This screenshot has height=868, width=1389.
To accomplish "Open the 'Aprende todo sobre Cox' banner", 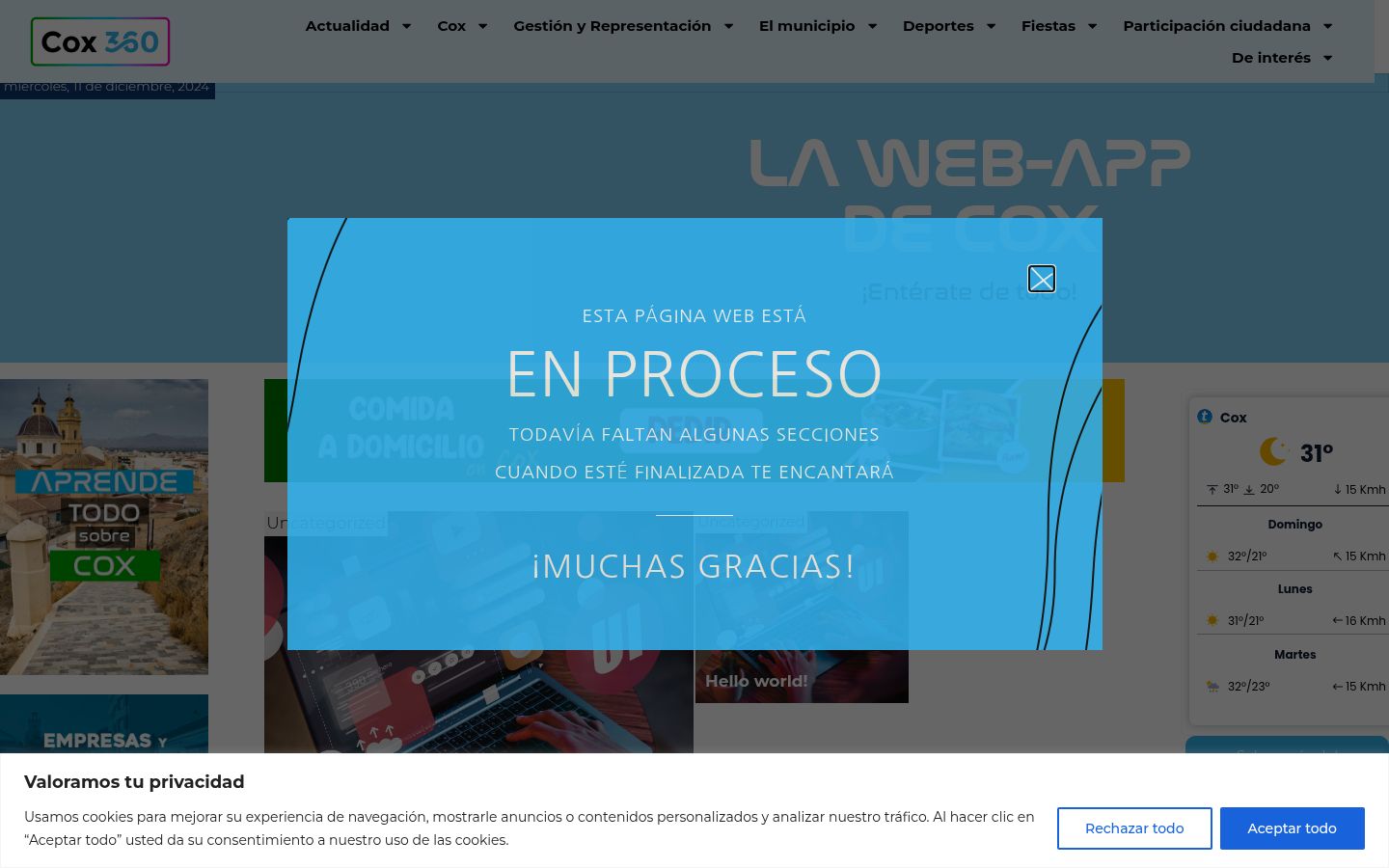I will [x=104, y=527].
